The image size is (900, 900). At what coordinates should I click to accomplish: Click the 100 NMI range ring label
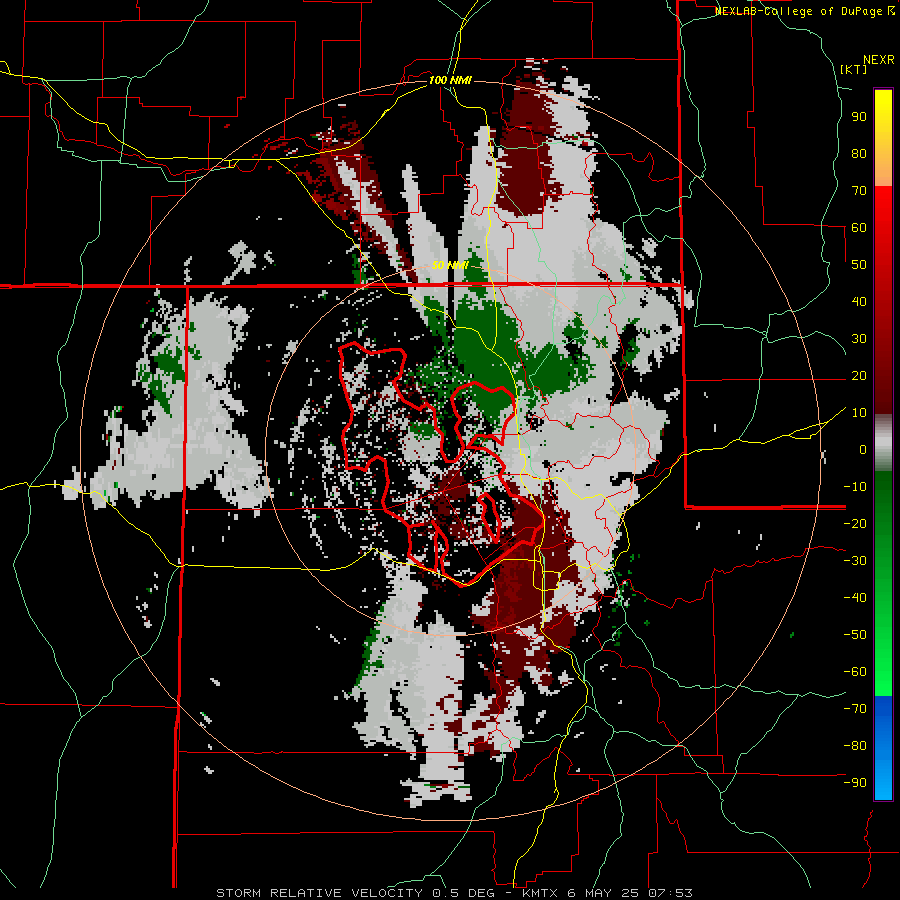click(450, 80)
